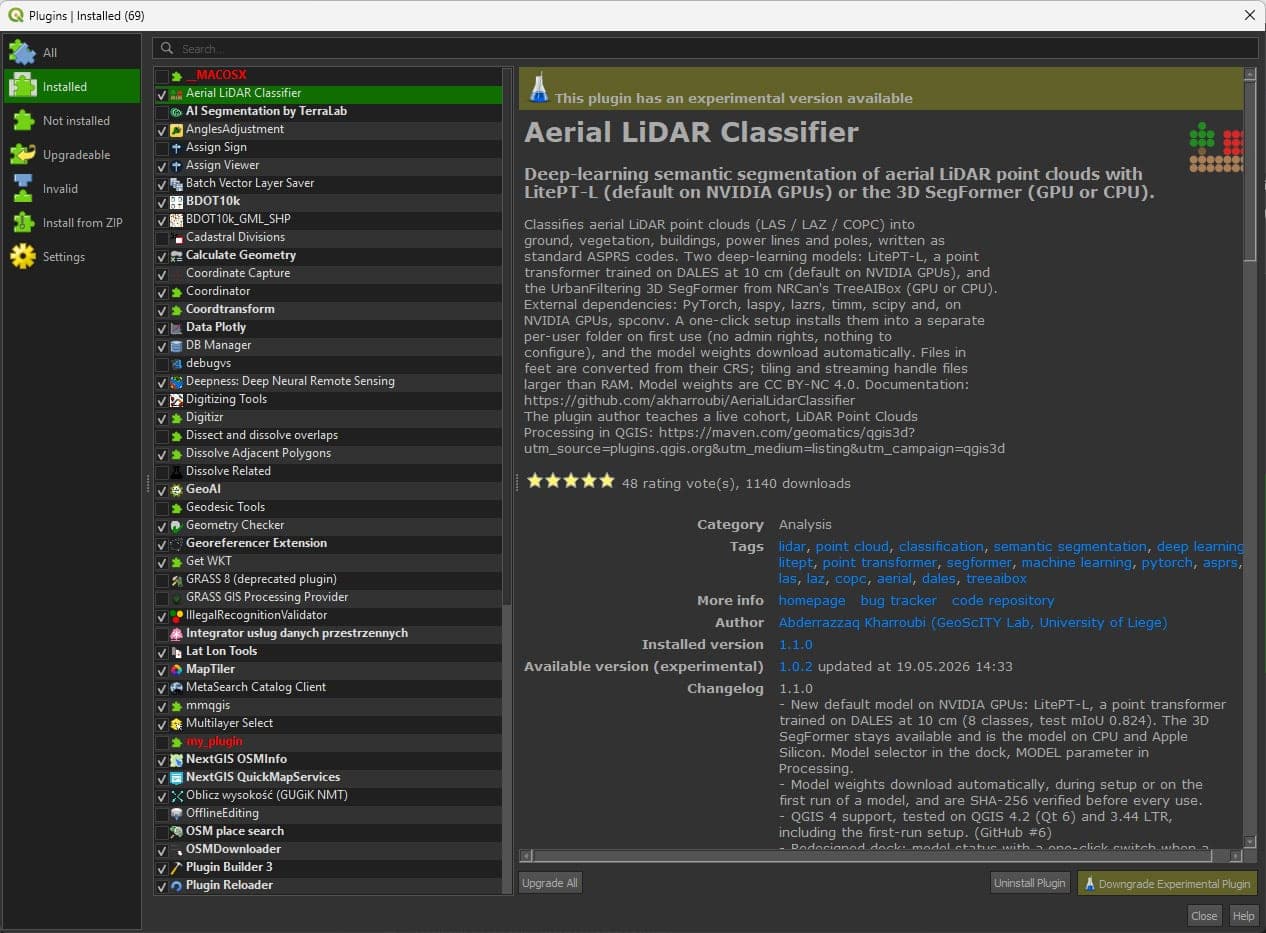Image resolution: width=1266 pixels, height=933 pixels.
Task: Open the Settings gear icon
Action: coord(22,256)
